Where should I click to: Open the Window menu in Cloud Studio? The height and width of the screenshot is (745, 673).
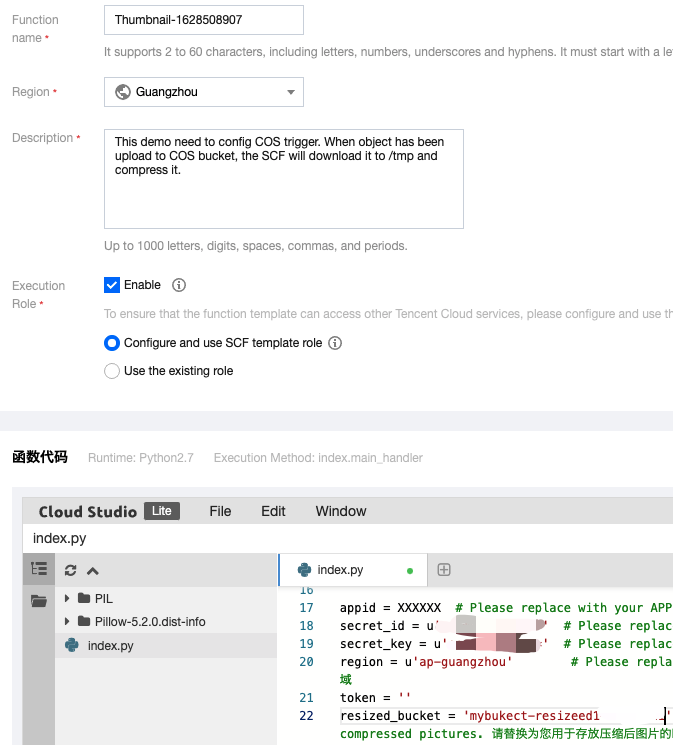point(341,511)
